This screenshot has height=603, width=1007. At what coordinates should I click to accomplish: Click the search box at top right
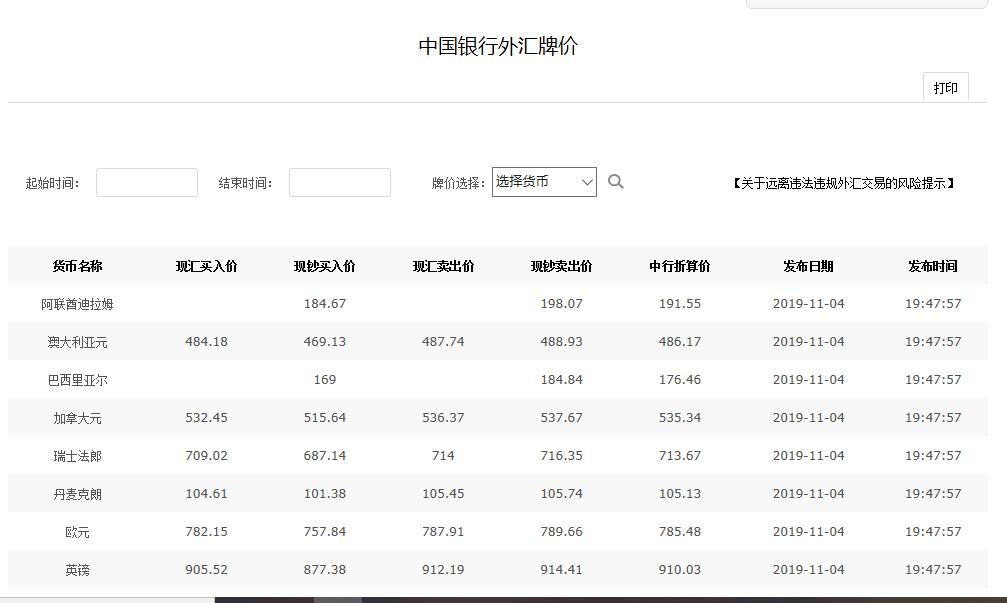pos(865,3)
